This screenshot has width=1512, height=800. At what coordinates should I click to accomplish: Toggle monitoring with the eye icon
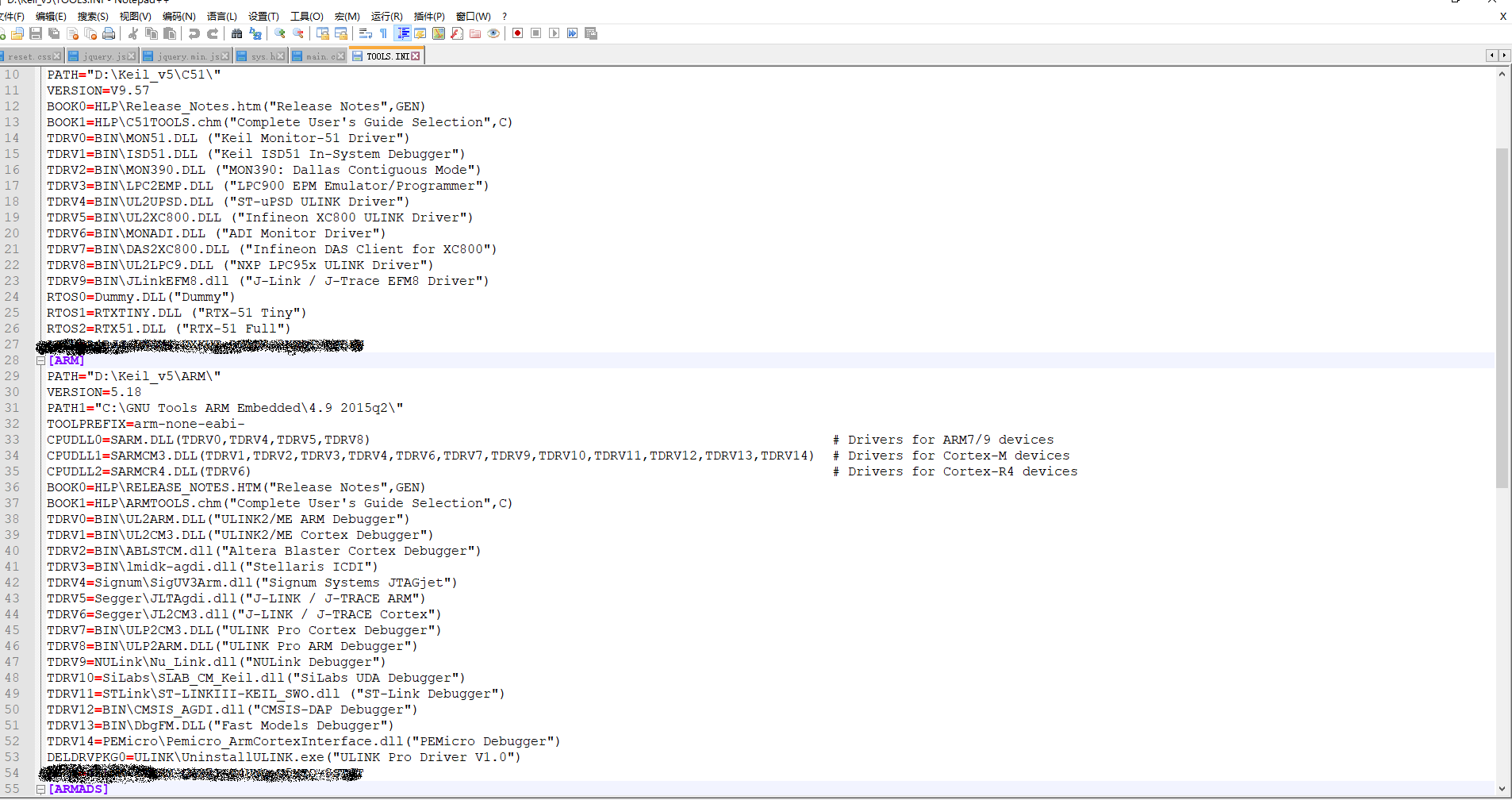click(x=493, y=33)
